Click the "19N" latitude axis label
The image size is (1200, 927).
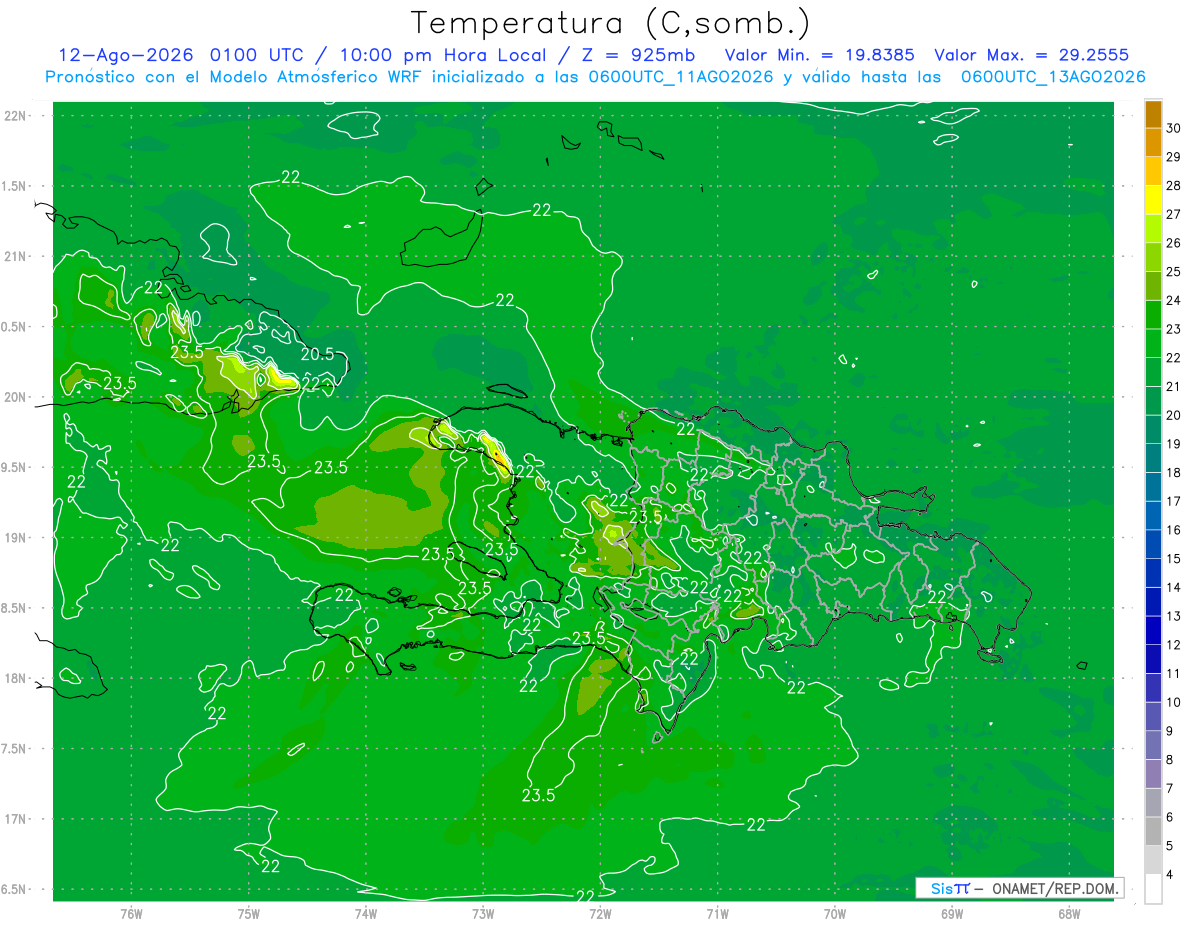[14, 538]
